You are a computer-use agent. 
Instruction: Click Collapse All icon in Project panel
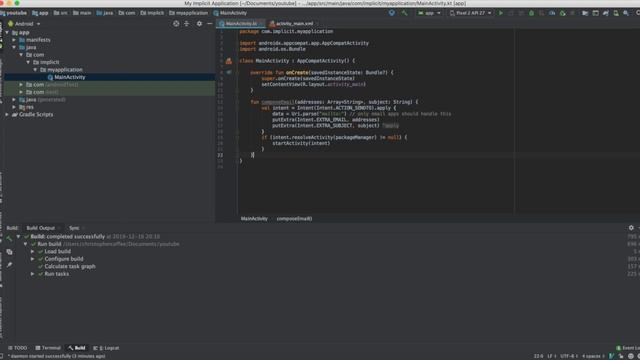[187, 24]
